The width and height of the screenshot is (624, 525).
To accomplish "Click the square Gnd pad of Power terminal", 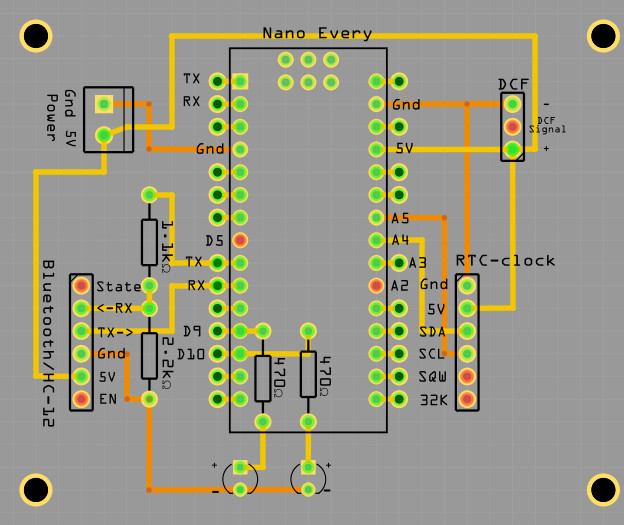I will [x=104, y=104].
